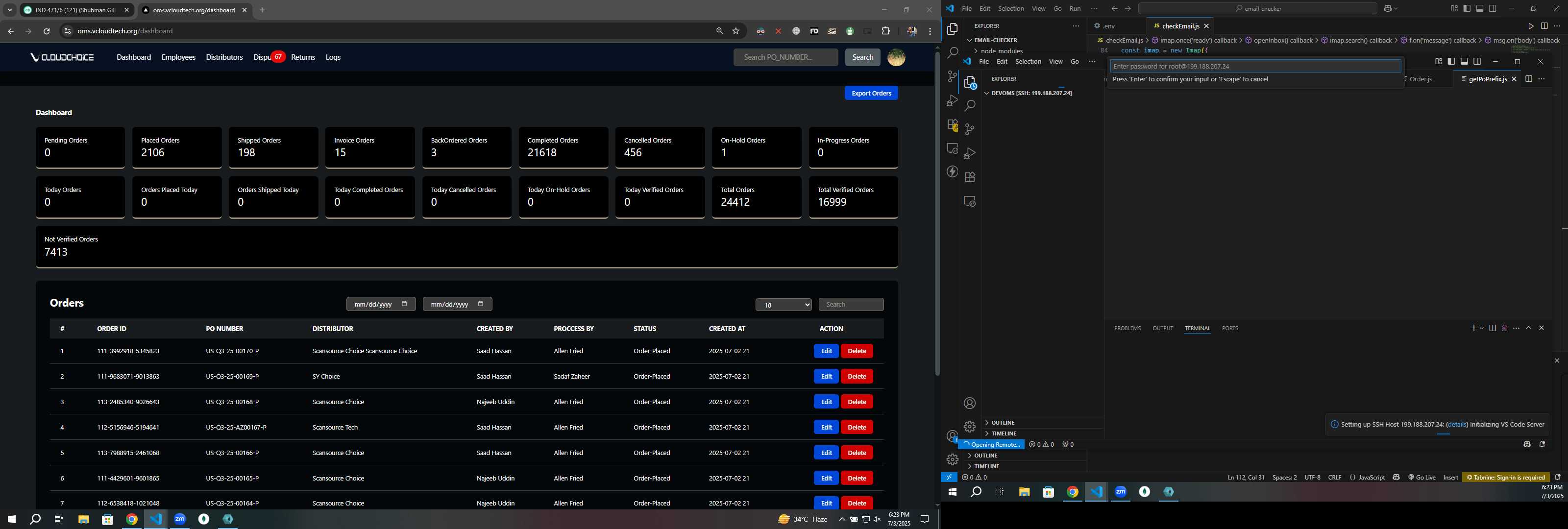Click Search button beside PO number field
Screen dimensions: 1568x529
862,57
